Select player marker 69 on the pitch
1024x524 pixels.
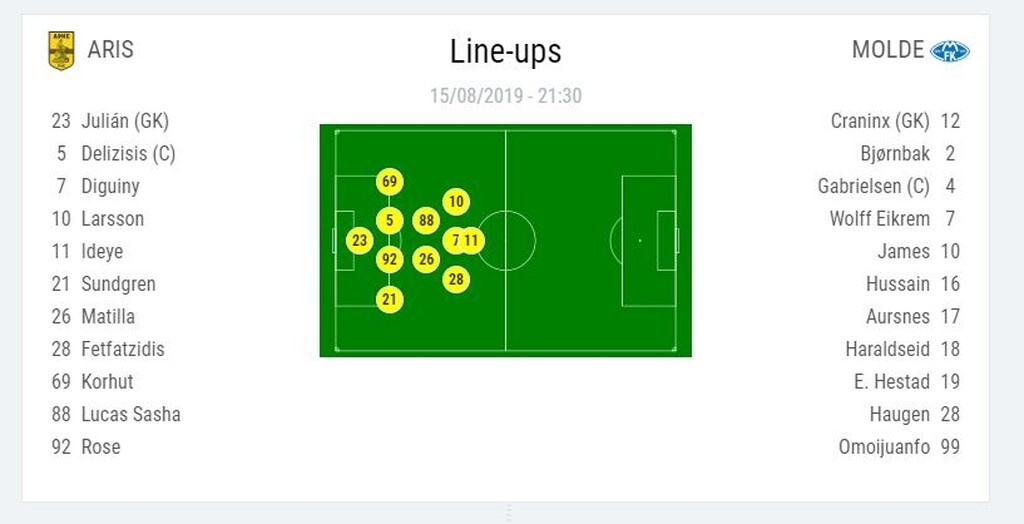pos(390,182)
